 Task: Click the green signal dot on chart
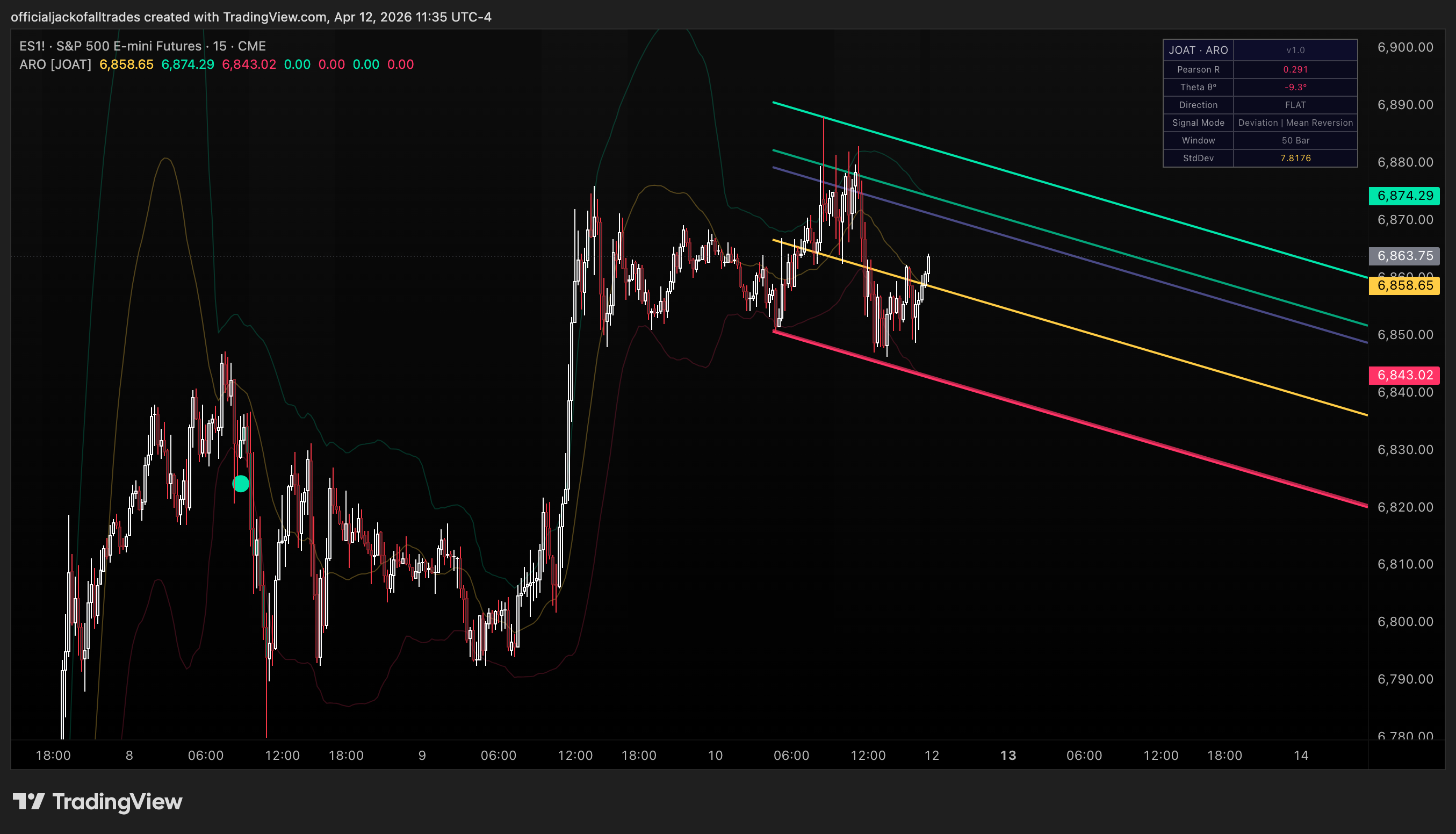[x=241, y=484]
